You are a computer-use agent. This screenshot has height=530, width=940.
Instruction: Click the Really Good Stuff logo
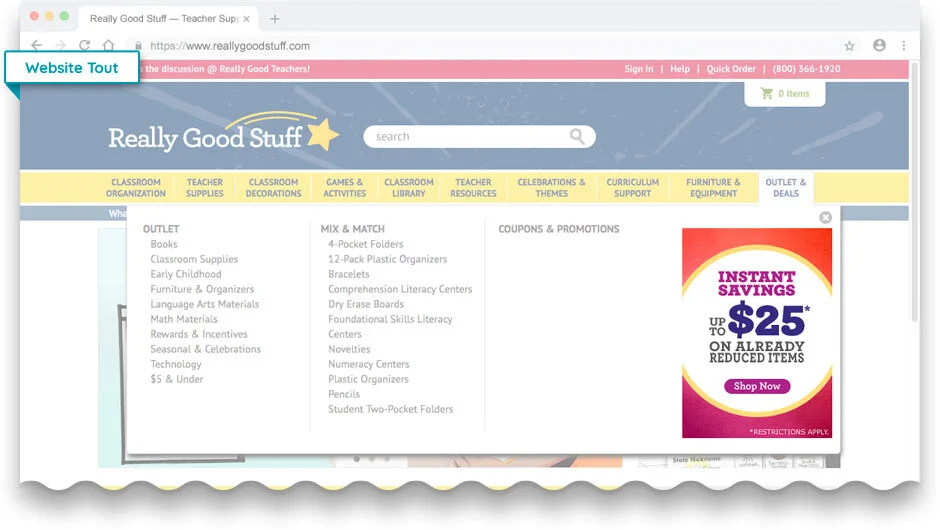223,134
